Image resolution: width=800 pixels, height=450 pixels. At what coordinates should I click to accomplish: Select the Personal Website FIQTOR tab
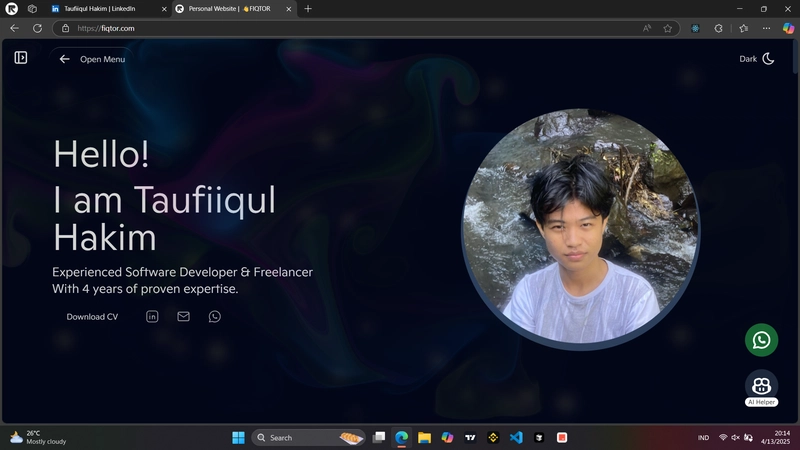[x=234, y=9]
